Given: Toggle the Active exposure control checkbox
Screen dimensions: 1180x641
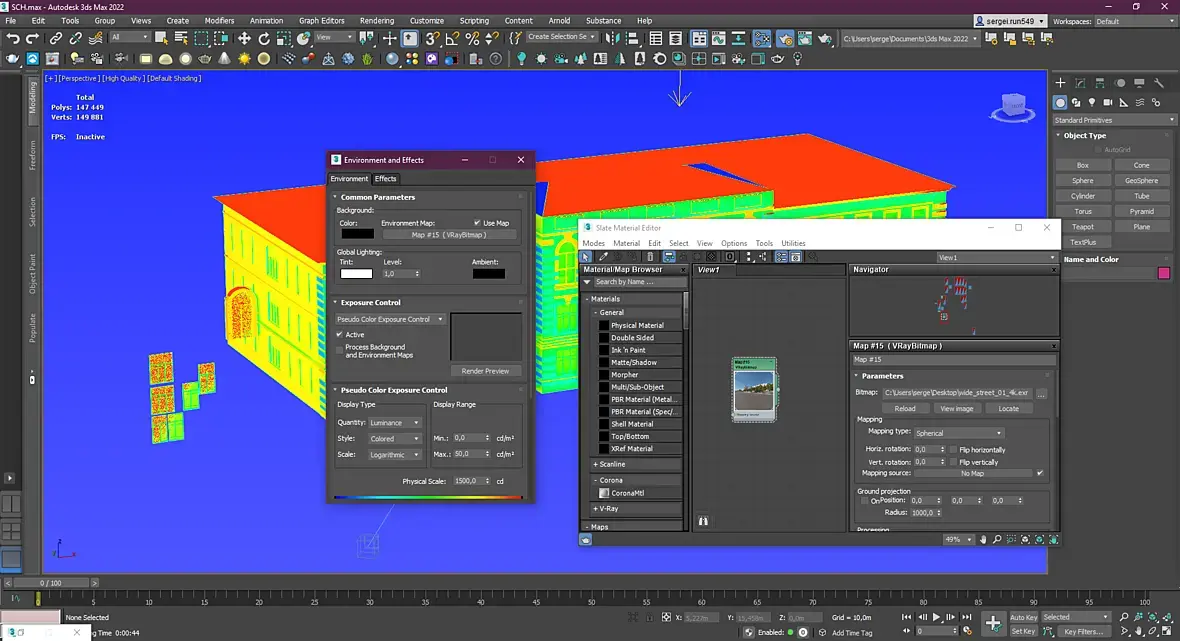Looking at the screenshot, I should click(x=340, y=334).
